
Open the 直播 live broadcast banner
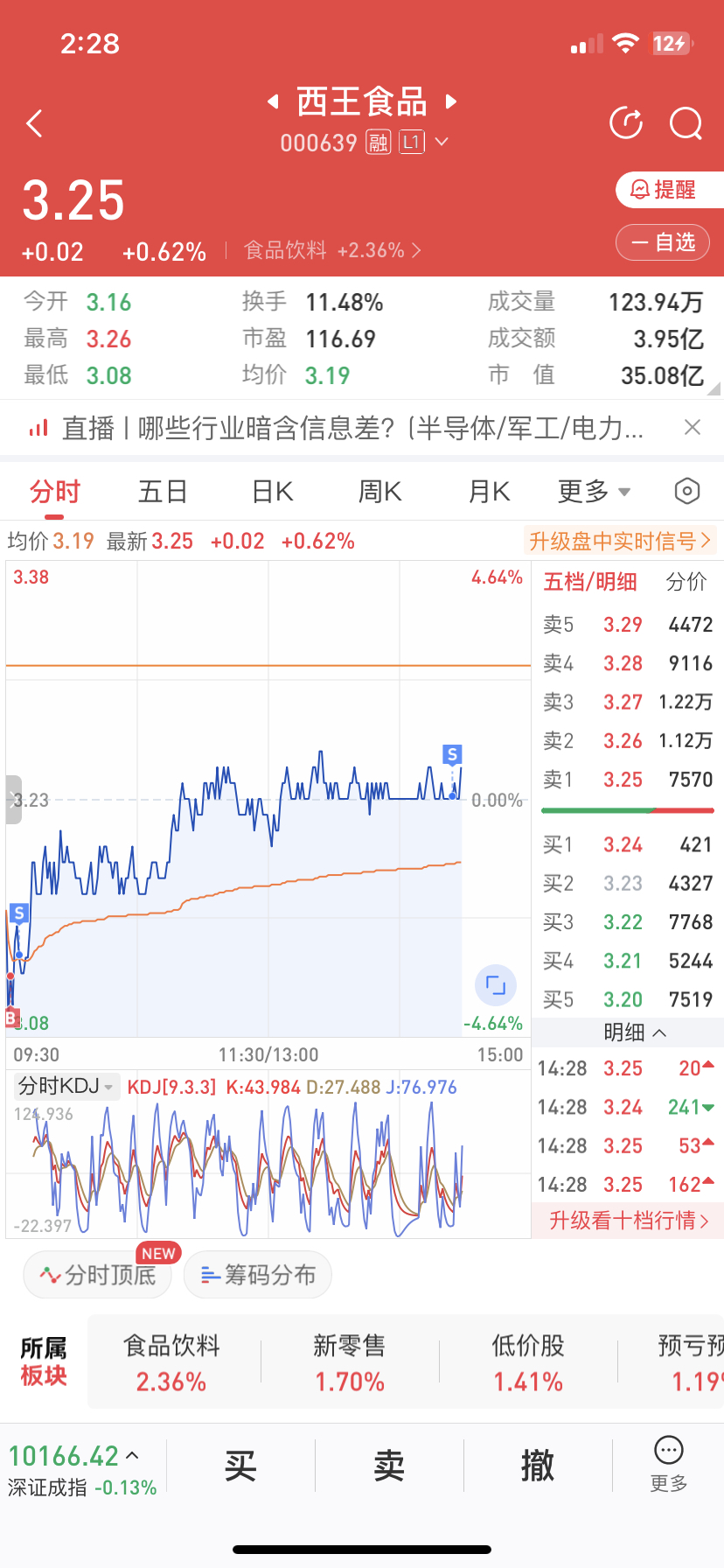(352, 428)
